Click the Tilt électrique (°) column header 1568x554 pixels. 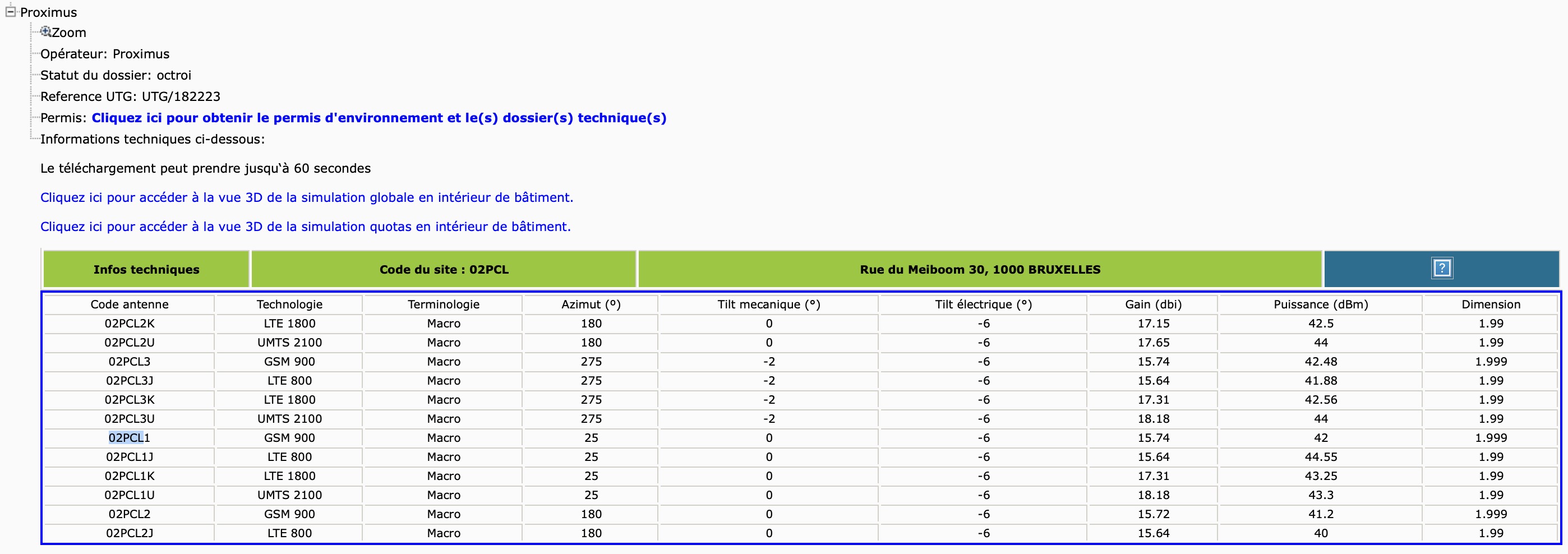click(983, 304)
